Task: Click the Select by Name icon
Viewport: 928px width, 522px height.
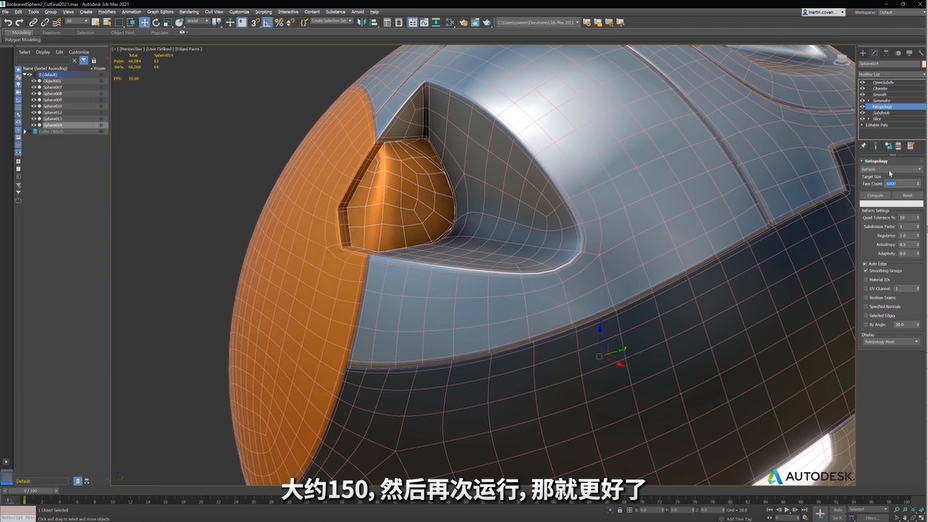Action: [107, 22]
